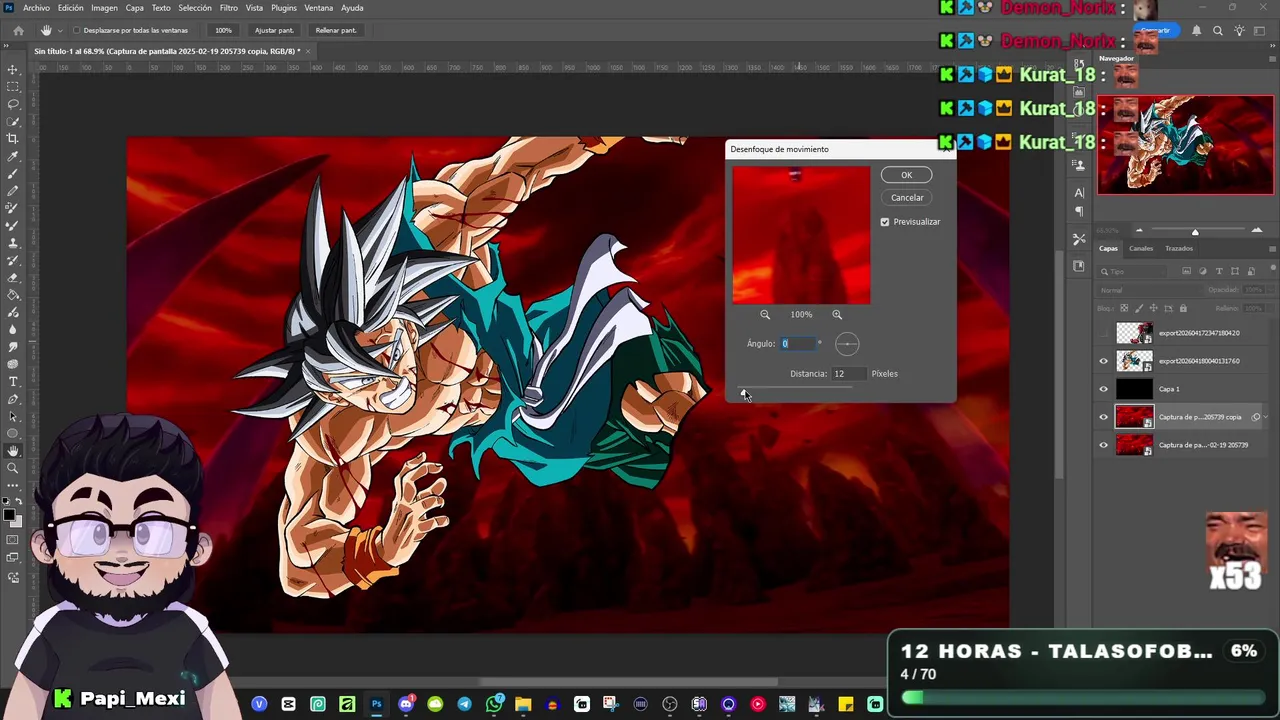Screen dimensions: 1280x720
Task: Hide layer export2026041800401317​60
Action: [1104, 361]
